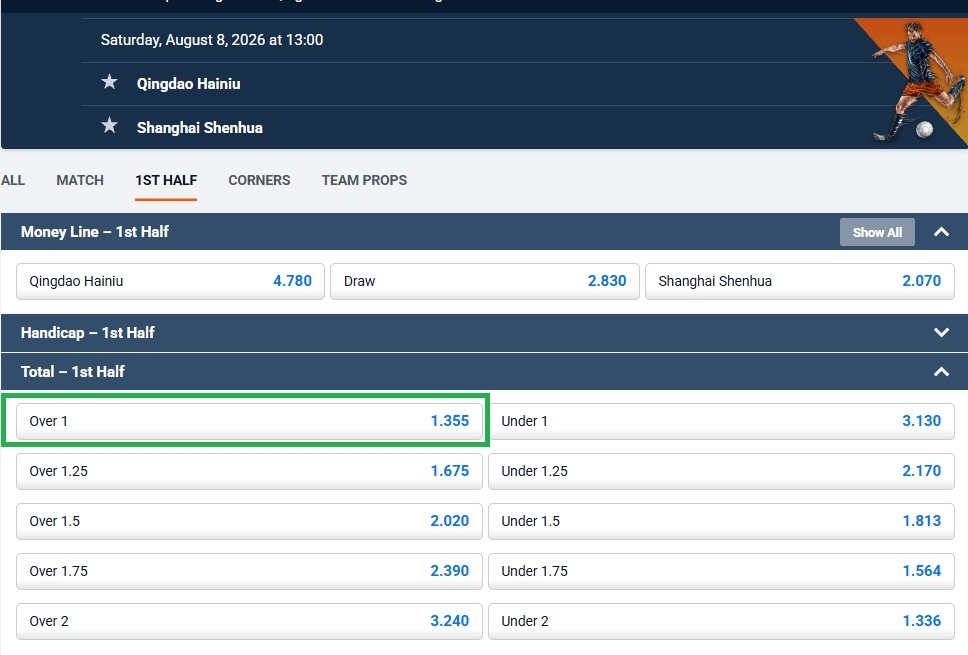The width and height of the screenshot is (968, 655).
Task: Pick Over 1.5 at 2.020
Action: [249, 522]
